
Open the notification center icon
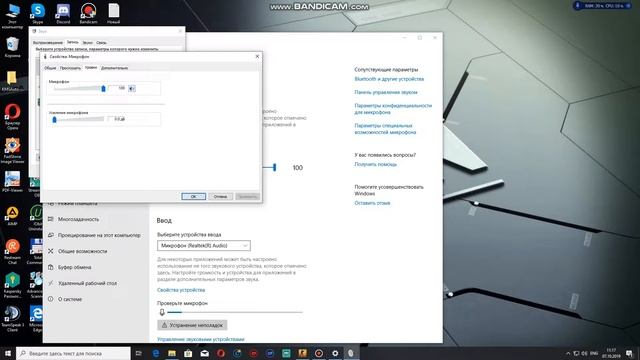[x=629, y=353]
